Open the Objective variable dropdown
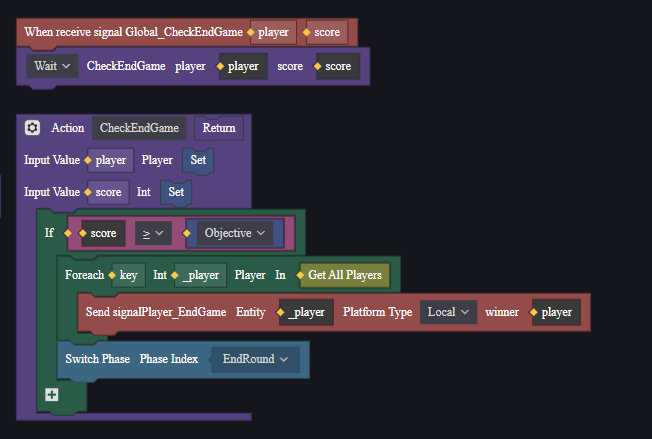The height and width of the screenshot is (439, 652). tap(235, 233)
